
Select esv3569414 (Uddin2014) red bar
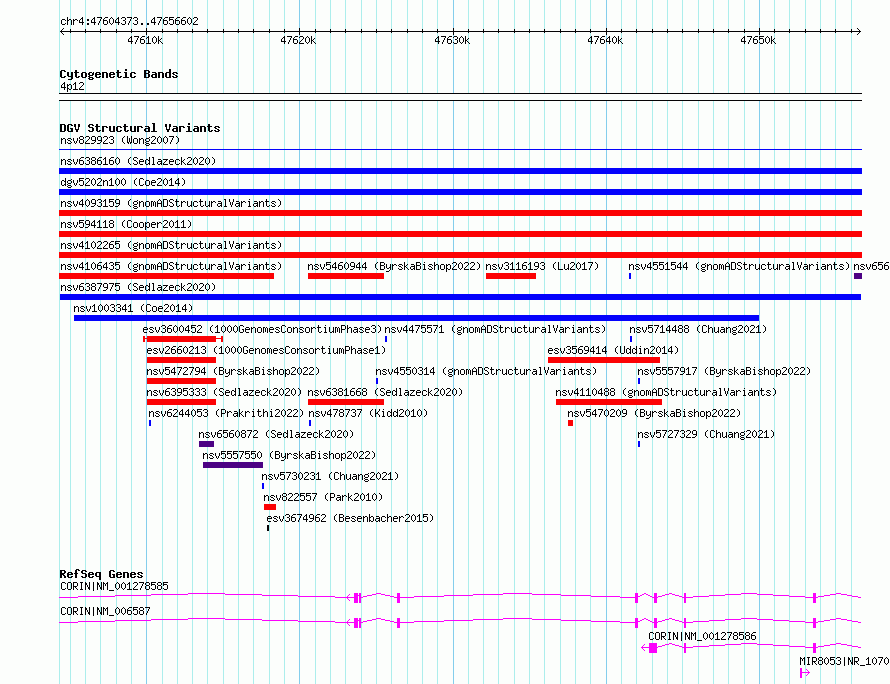click(x=604, y=360)
